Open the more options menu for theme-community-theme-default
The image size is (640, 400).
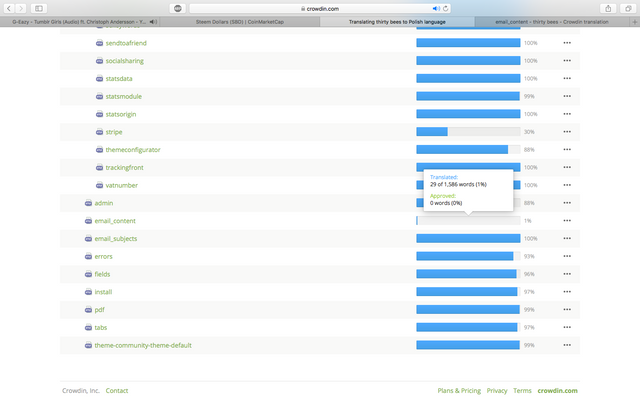(x=567, y=345)
